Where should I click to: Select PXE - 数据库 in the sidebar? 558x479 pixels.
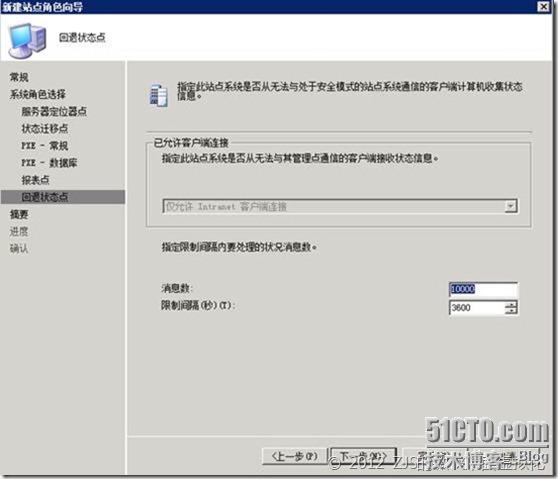[x=49, y=163]
